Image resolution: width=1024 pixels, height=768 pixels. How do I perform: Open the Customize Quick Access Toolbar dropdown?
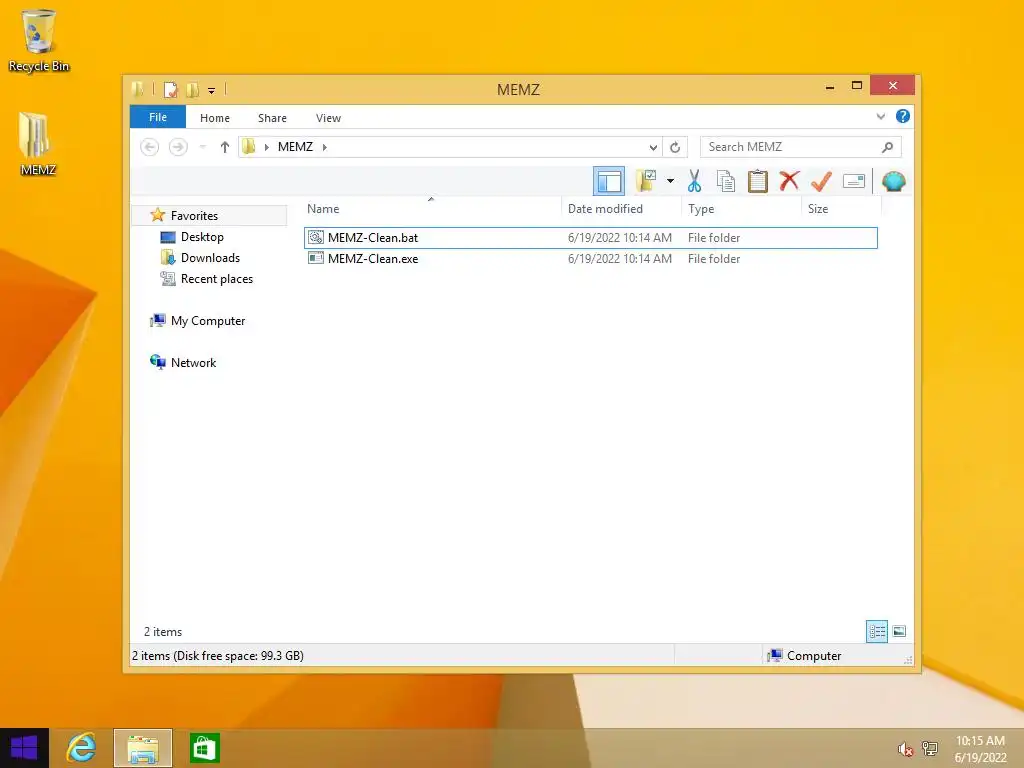[x=212, y=90]
